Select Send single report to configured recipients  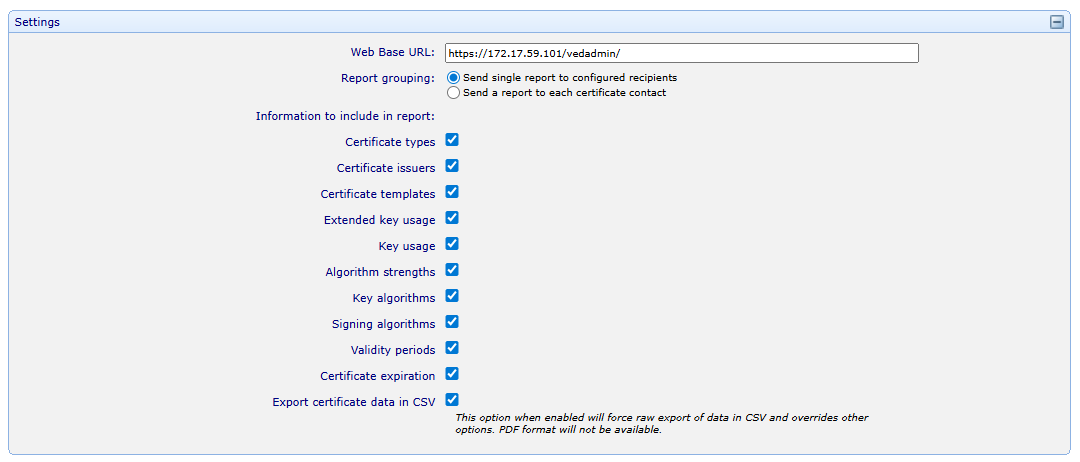coord(454,78)
